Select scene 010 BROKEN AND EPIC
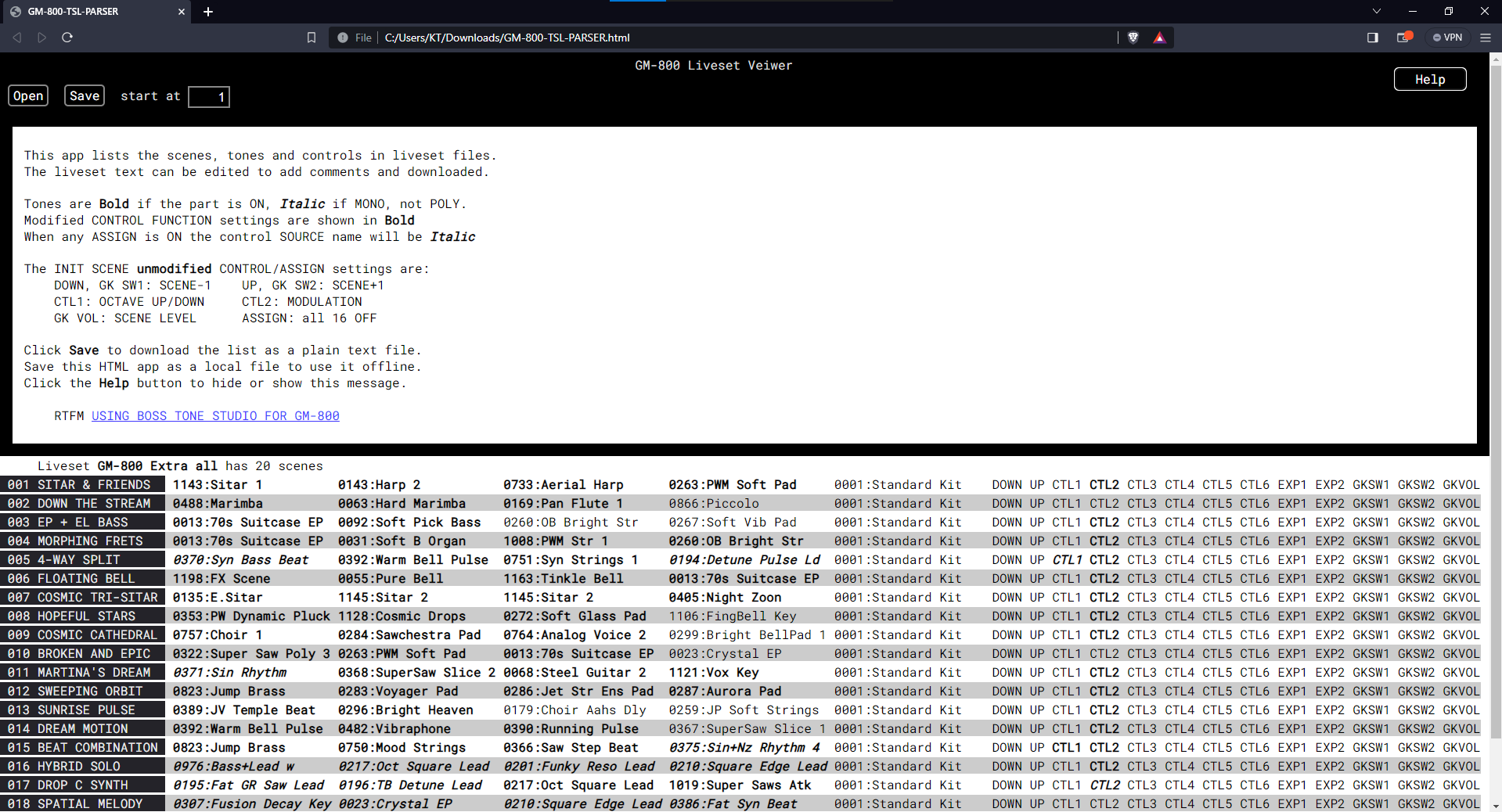The image size is (1502, 812). tap(82, 654)
